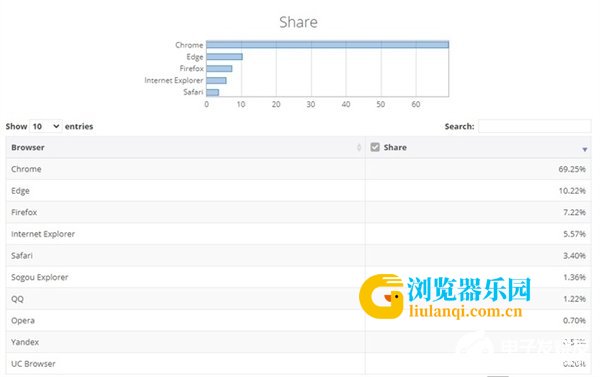Click the 7.22% share value
This screenshot has height=377, width=600.
click(574, 212)
